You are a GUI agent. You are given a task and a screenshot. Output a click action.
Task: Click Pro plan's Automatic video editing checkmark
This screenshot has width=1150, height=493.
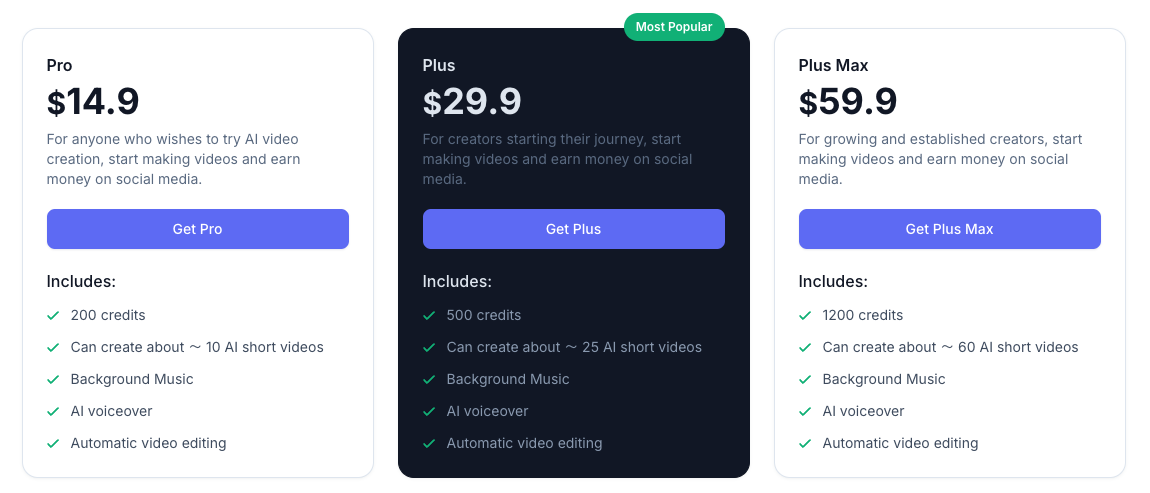pos(54,443)
